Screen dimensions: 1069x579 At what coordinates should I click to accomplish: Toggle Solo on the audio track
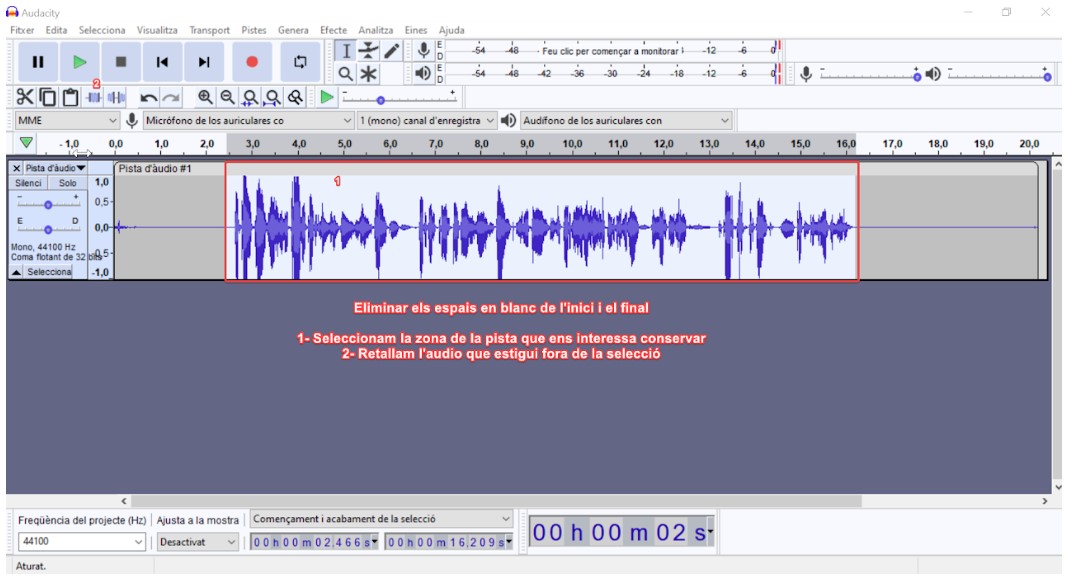[68, 183]
